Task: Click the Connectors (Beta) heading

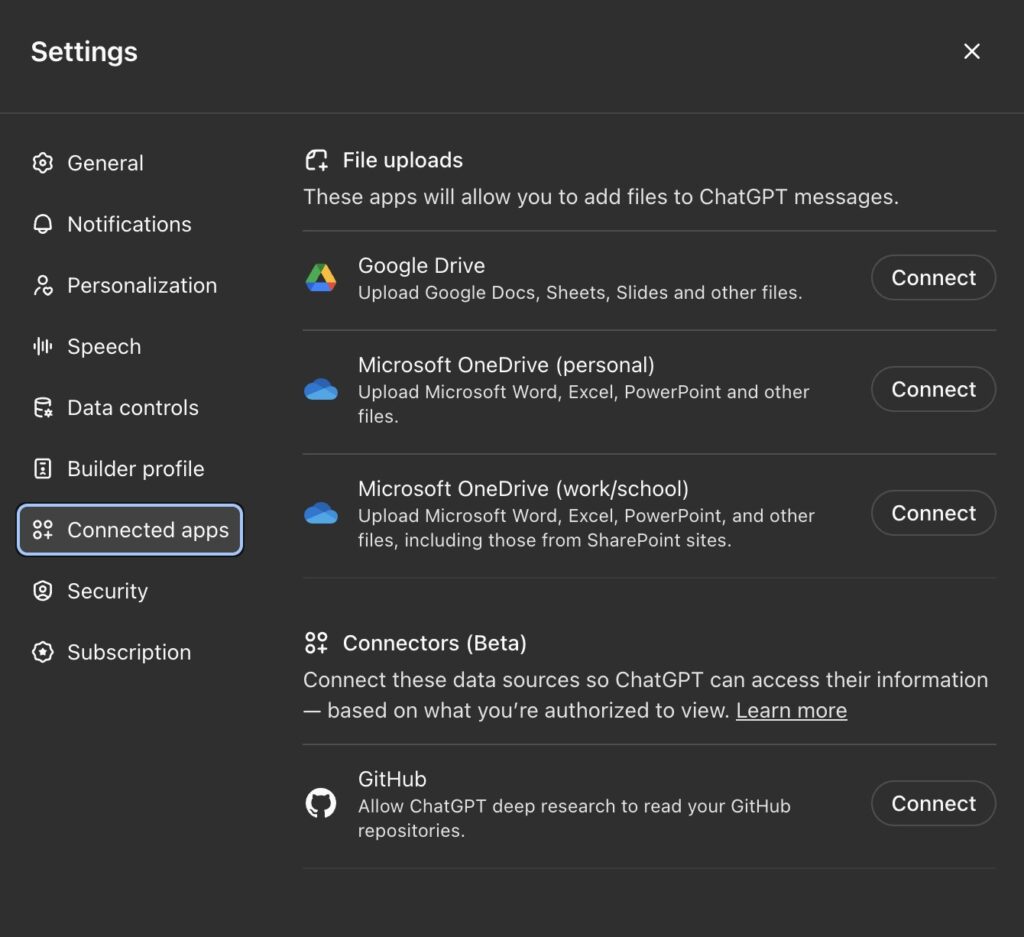Action: click(x=434, y=643)
